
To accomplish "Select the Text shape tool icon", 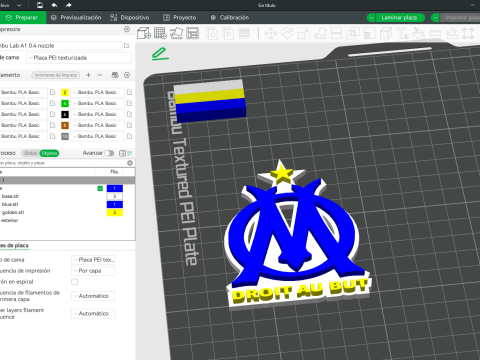I will click(402, 33).
